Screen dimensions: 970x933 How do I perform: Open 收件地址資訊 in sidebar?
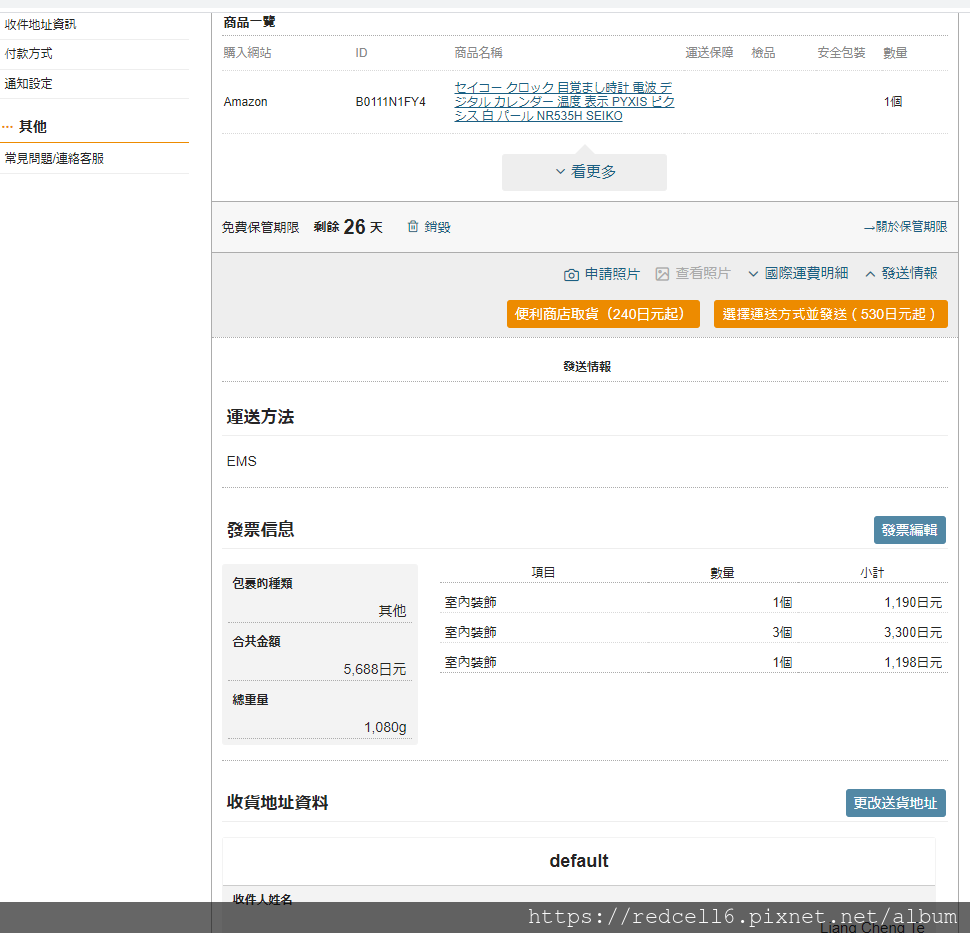pyautogui.click(x=40, y=25)
